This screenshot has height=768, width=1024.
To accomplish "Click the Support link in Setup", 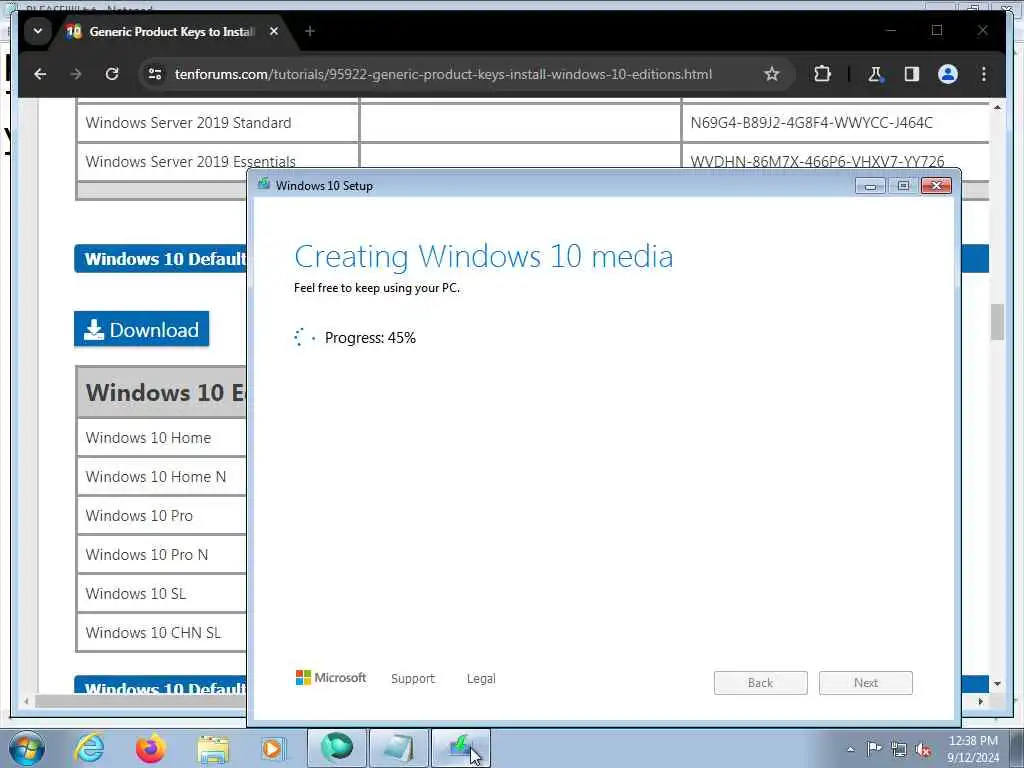I will (413, 679).
